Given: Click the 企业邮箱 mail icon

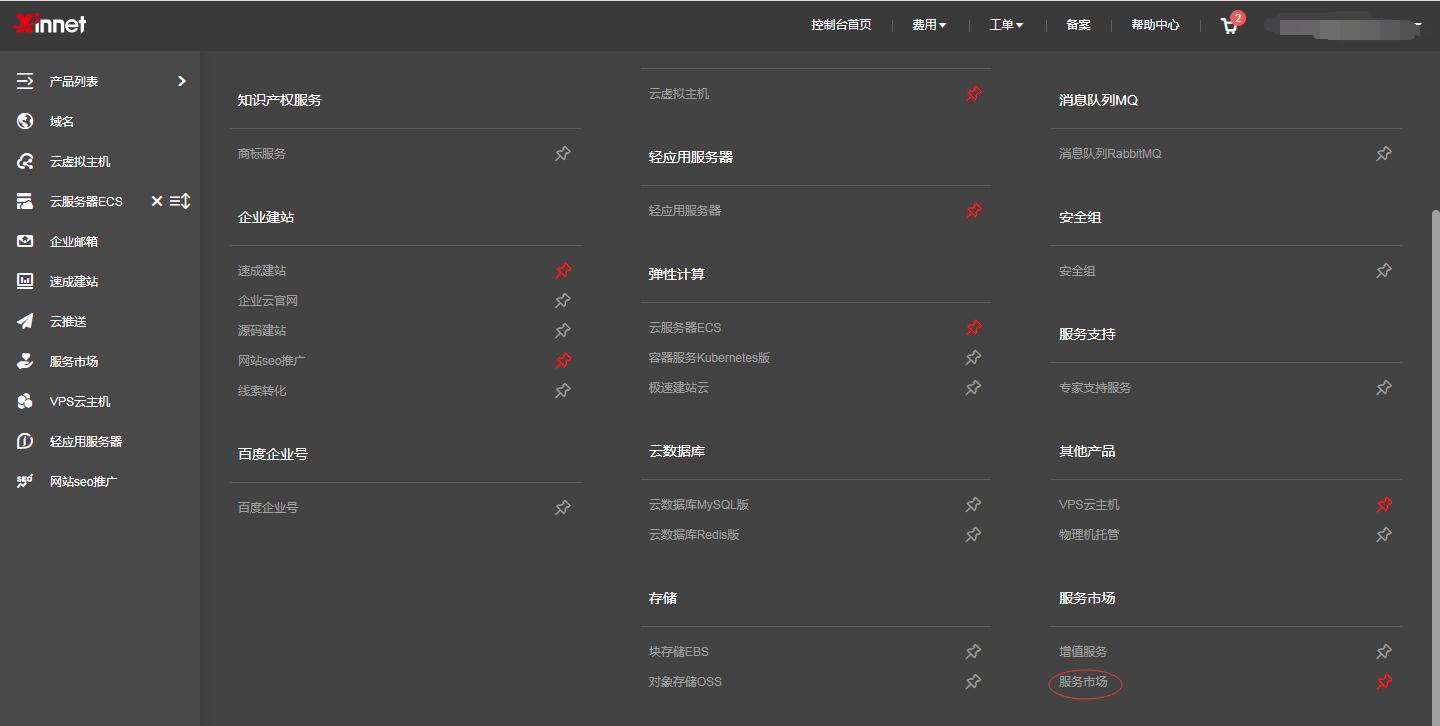Looking at the screenshot, I should coord(25,241).
